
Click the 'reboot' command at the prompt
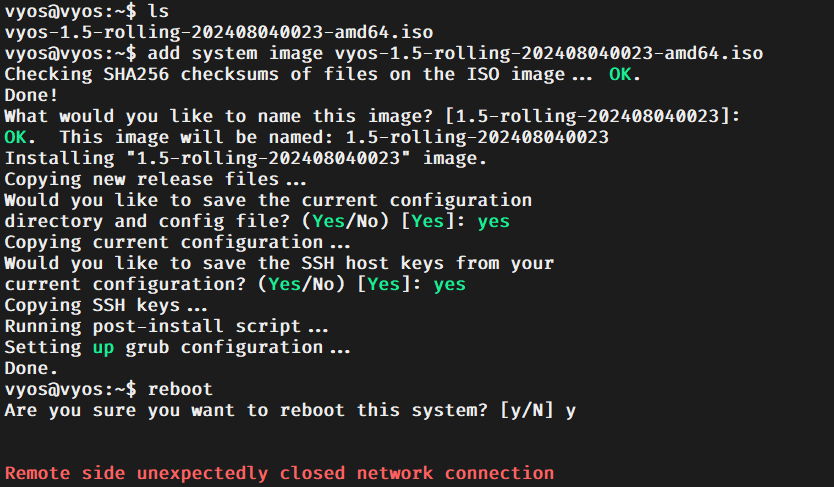point(180,389)
